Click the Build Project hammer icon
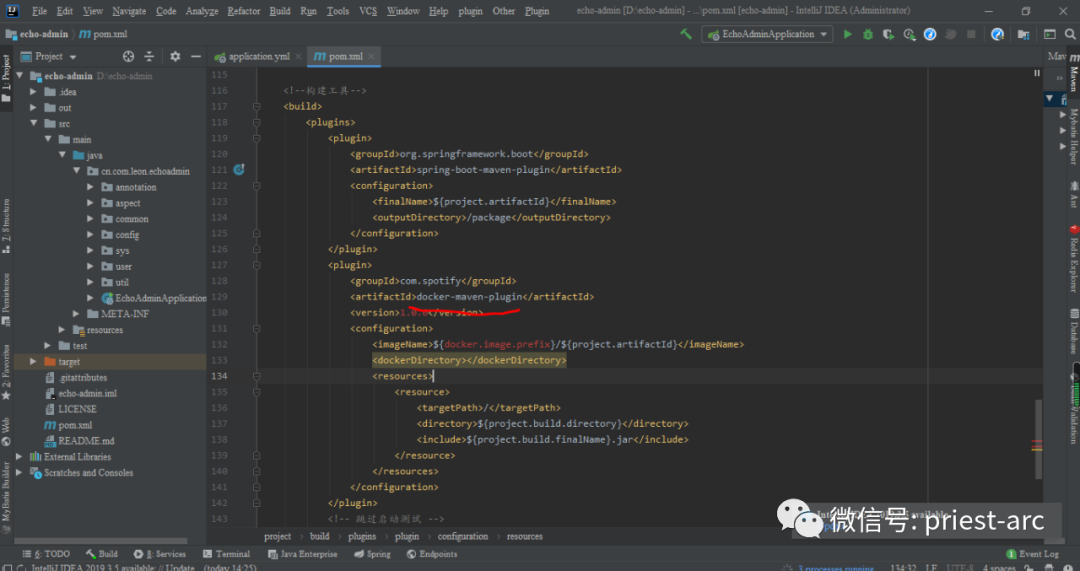 tap(685, 34)
